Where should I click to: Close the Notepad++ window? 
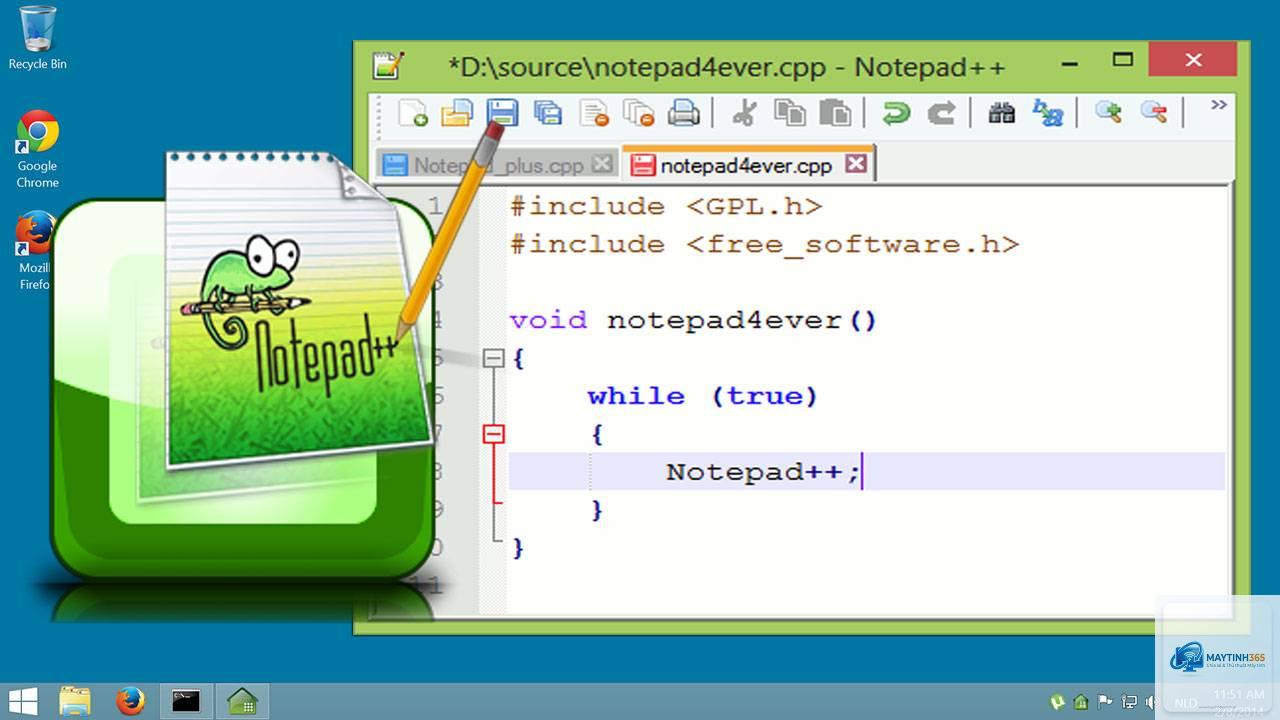coord(1193,60)
